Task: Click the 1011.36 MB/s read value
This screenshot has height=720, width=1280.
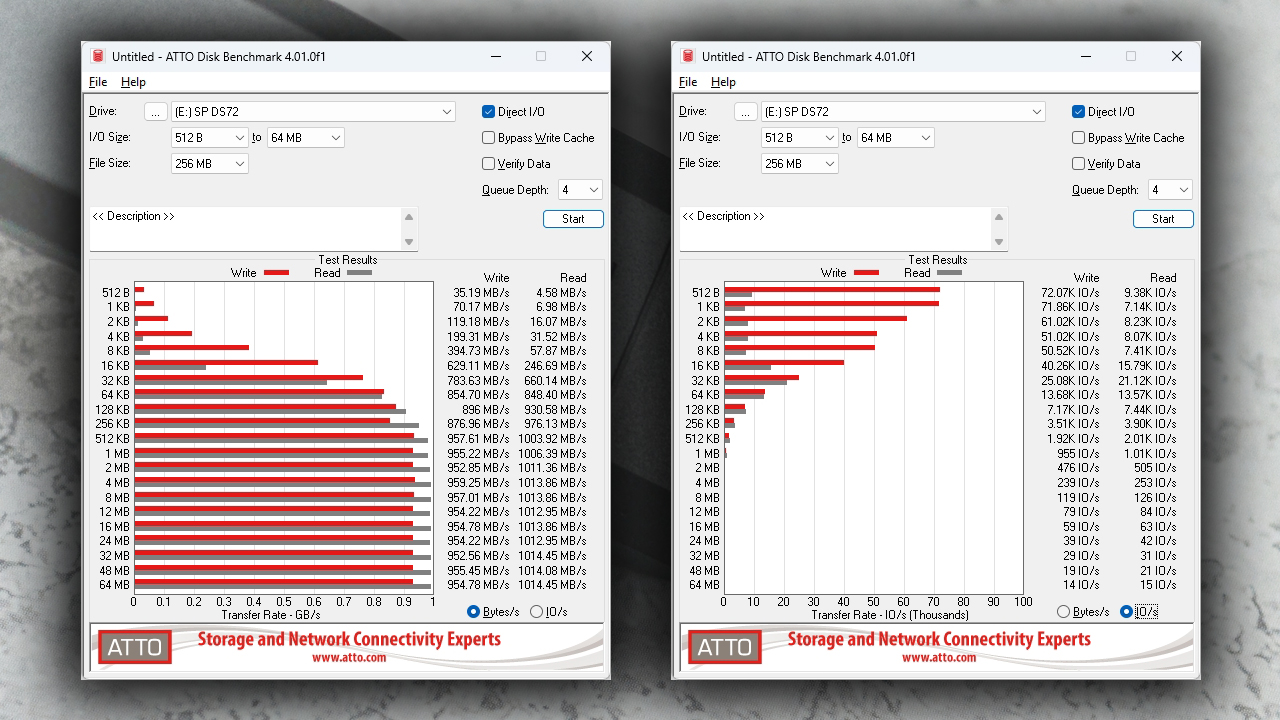Action: tap(553, 468)
